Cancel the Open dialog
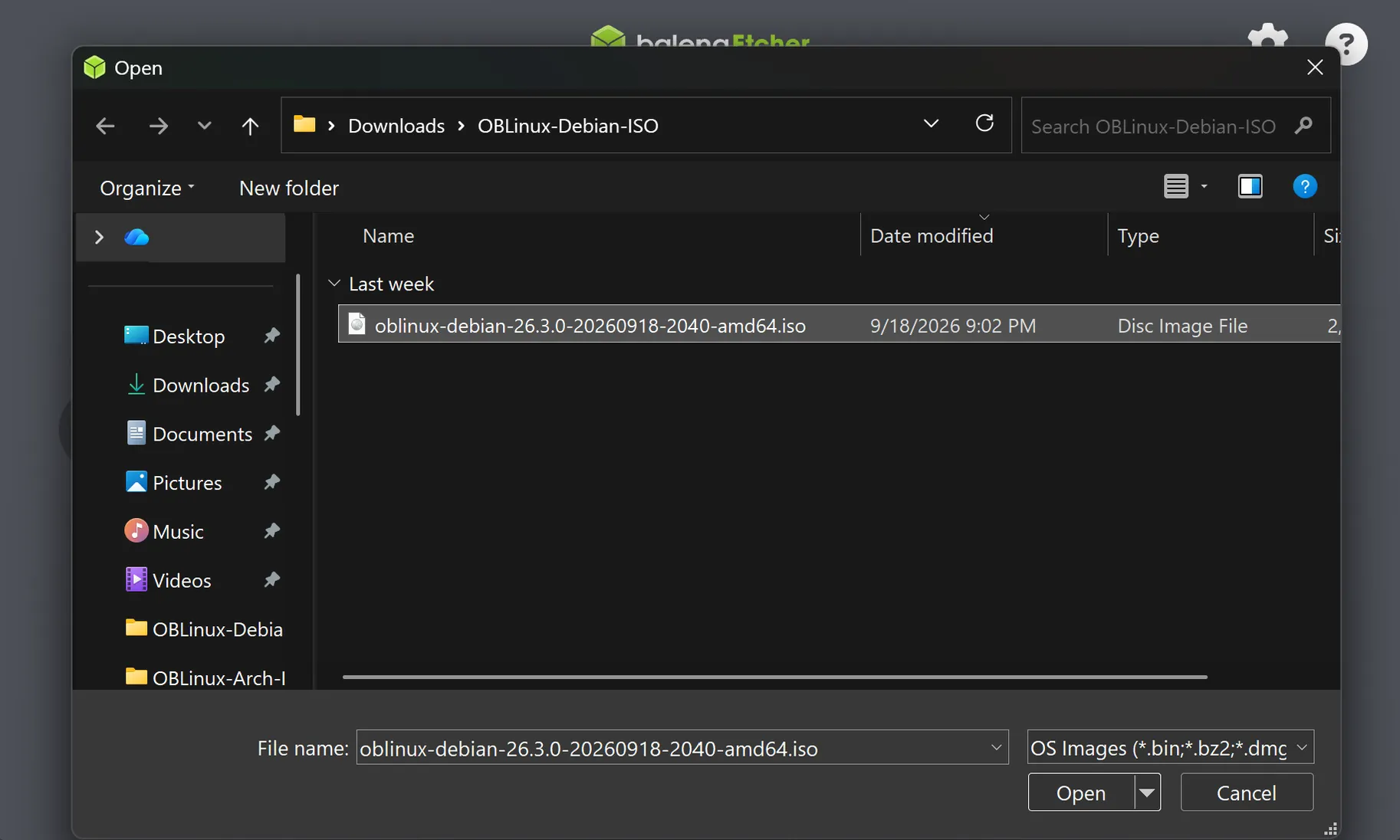 1247,792
